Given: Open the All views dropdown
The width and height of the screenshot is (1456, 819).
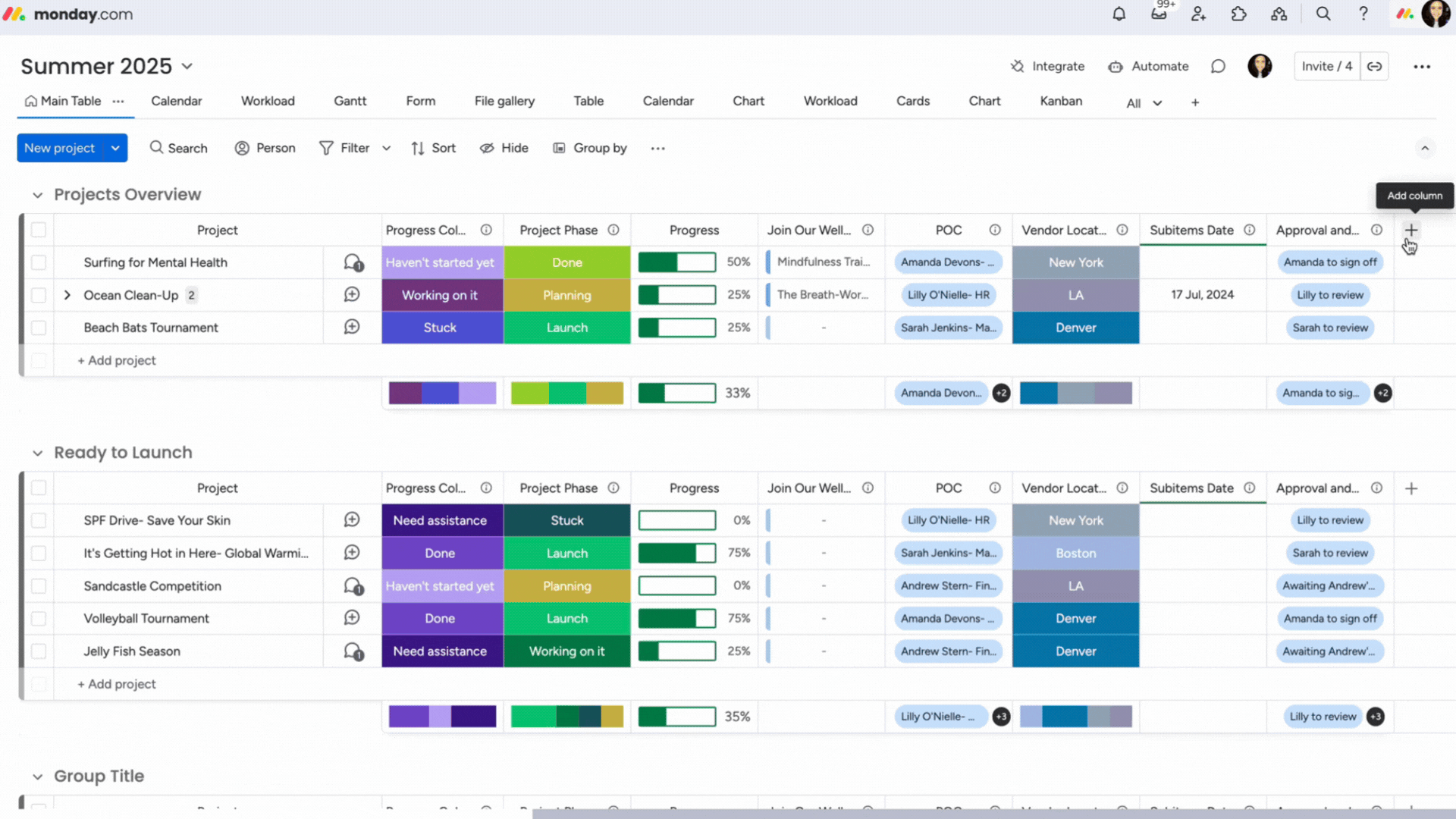Looking at the screenshot, I should click(1144, 103).
